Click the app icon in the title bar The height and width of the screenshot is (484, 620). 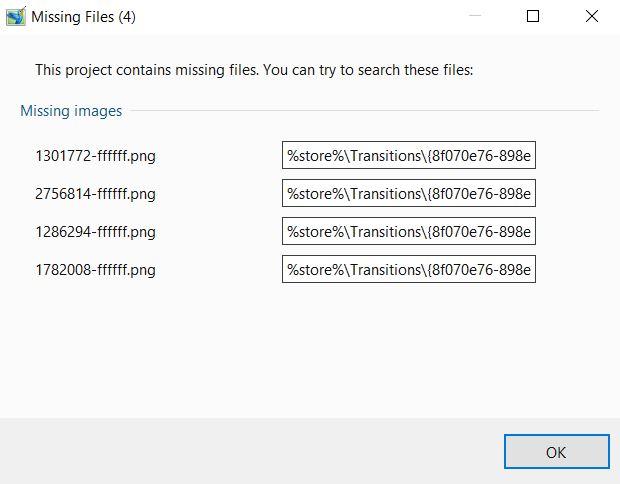click(x=15, y=16)
